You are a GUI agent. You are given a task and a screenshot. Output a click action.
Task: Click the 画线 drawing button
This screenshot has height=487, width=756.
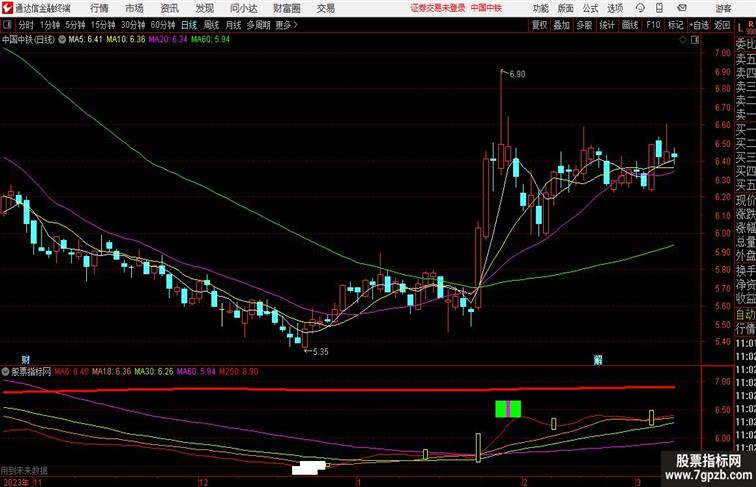630,25
